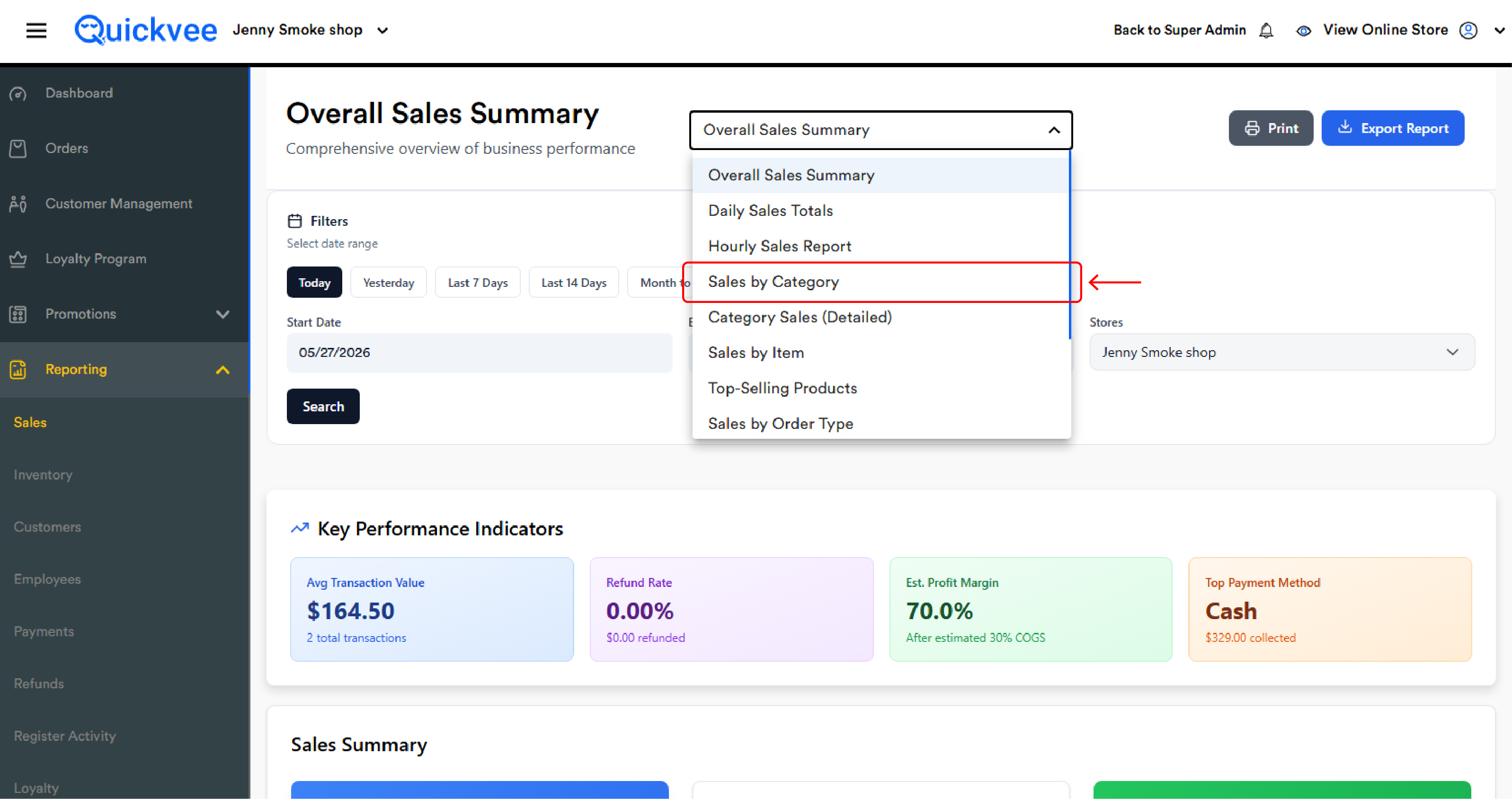Choose Daily Sales Totals report
The width and height of the screenshot is (1512, 799).
[881, 211]
